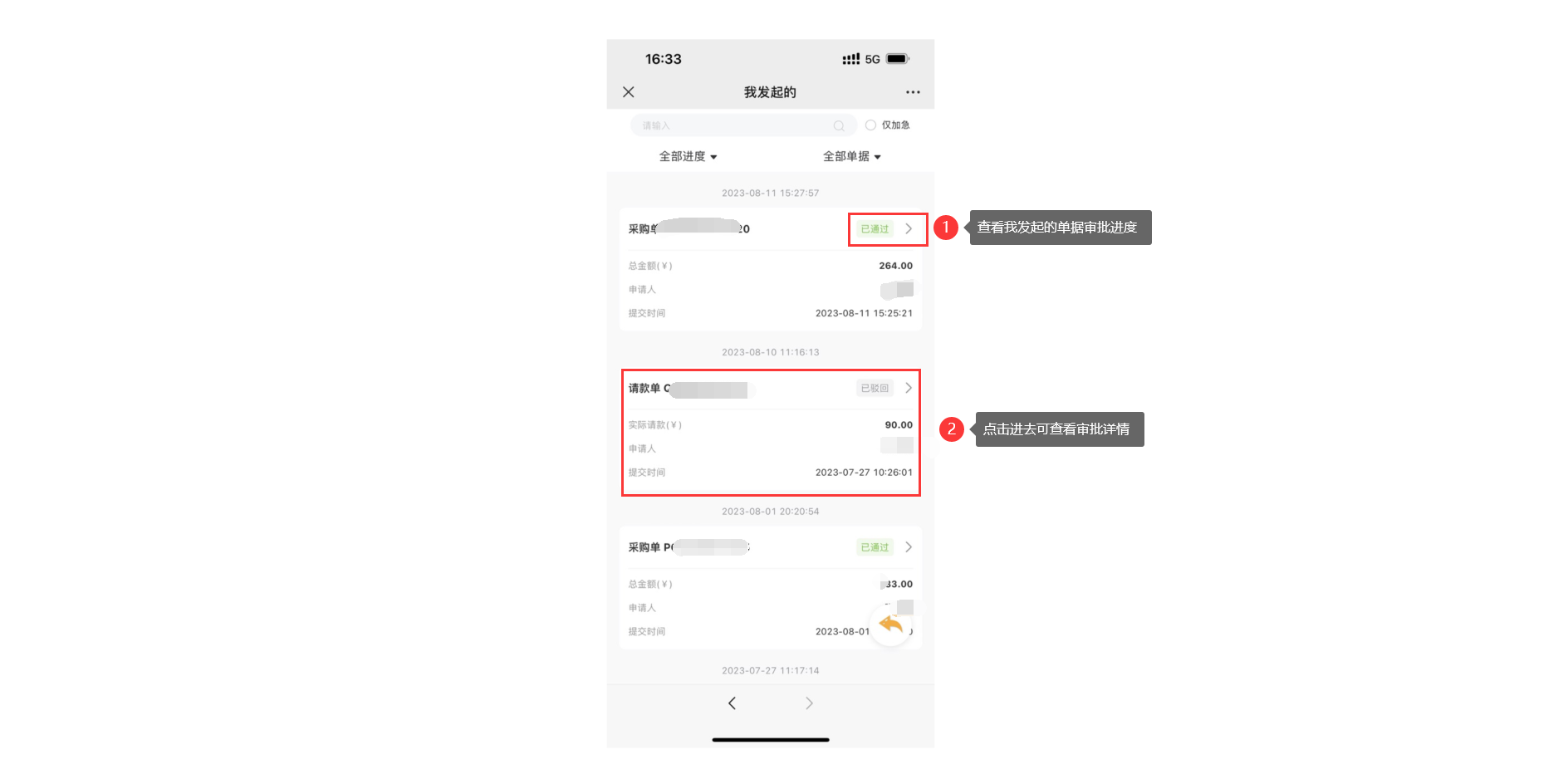Open the three-dot more options menu
Screen dimensions: 1568x779
pos(913,92)
